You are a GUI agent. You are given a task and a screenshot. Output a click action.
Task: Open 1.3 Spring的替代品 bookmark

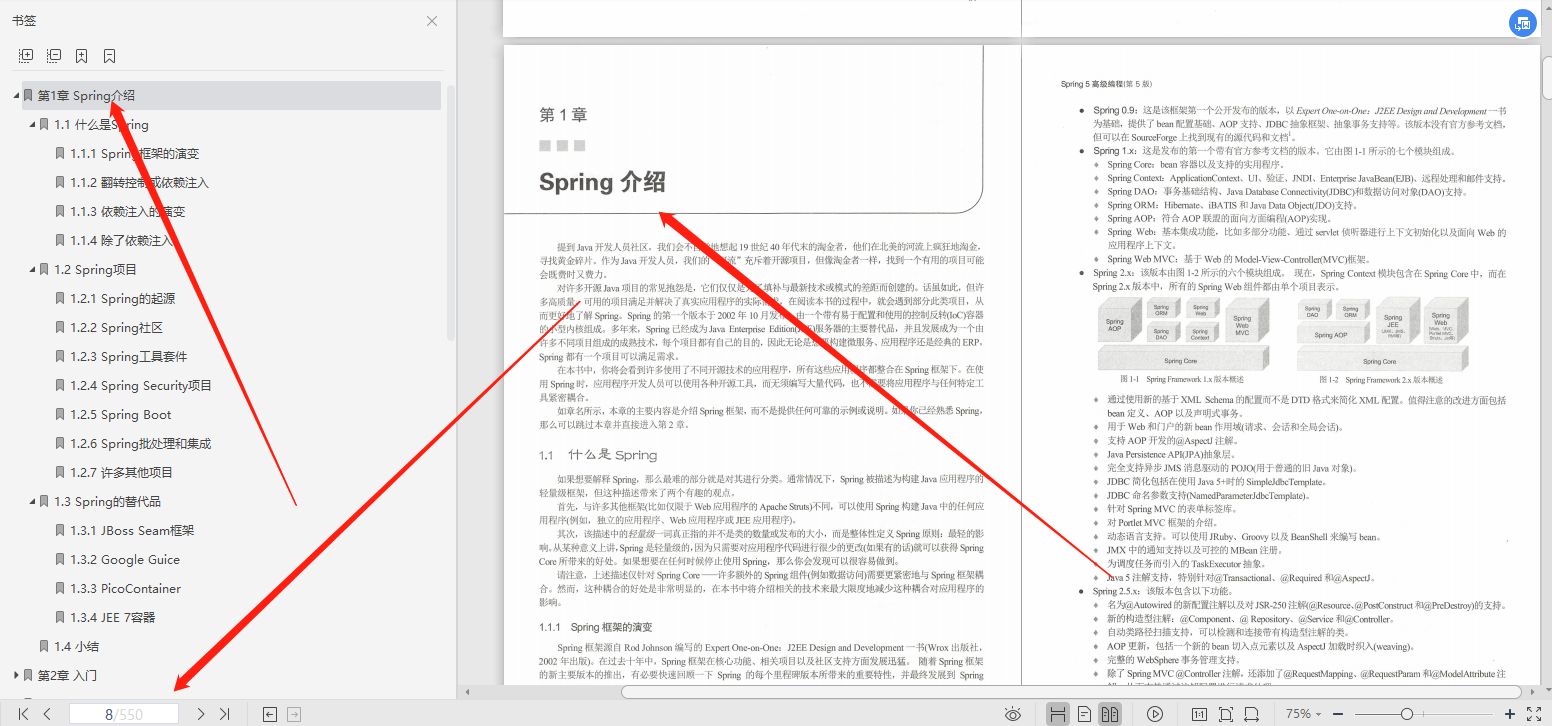107,502
